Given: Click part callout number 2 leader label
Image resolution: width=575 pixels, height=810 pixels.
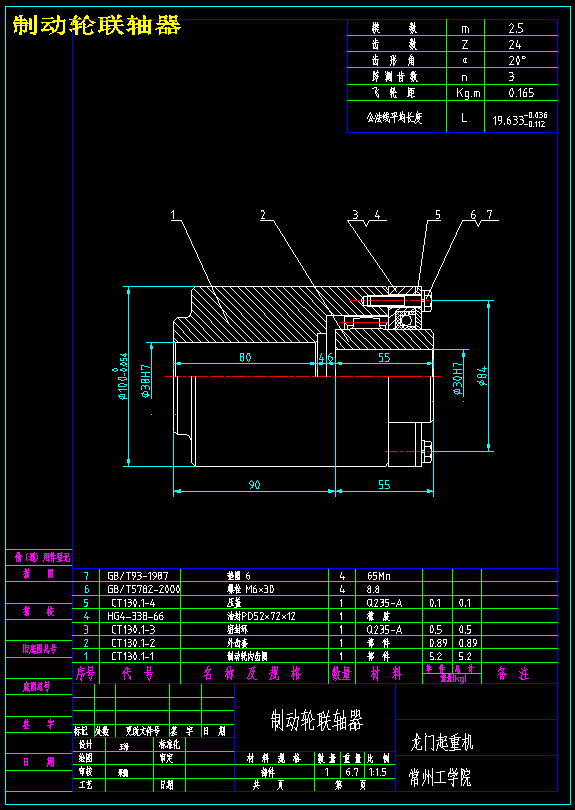Looking at the screenshot, I should (263, 215).
